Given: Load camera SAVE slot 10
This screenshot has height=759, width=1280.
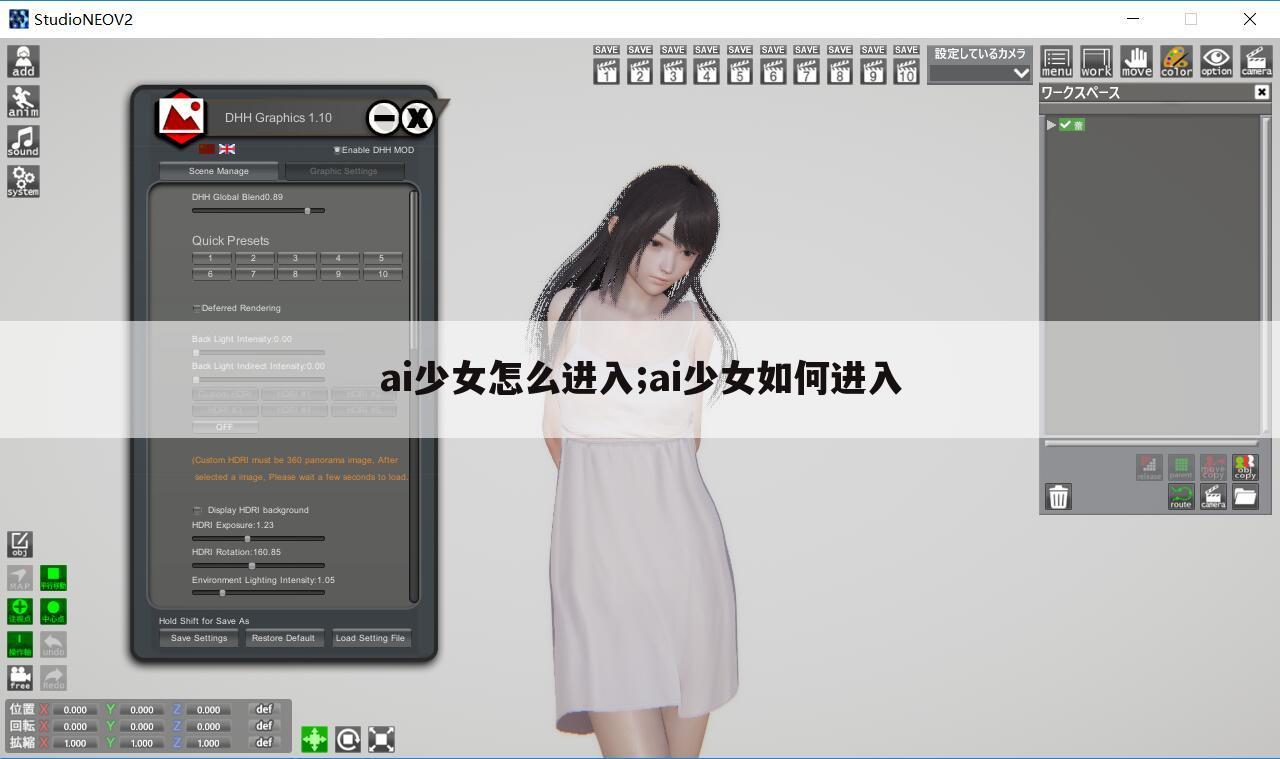Looking at the screenshot, I should 906,65.
